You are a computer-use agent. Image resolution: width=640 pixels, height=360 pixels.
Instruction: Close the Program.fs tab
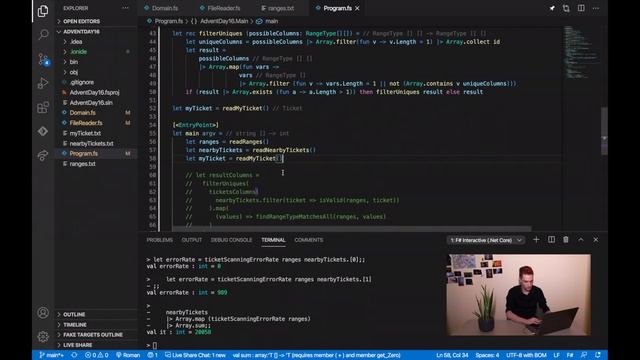(x=357, y=8)
